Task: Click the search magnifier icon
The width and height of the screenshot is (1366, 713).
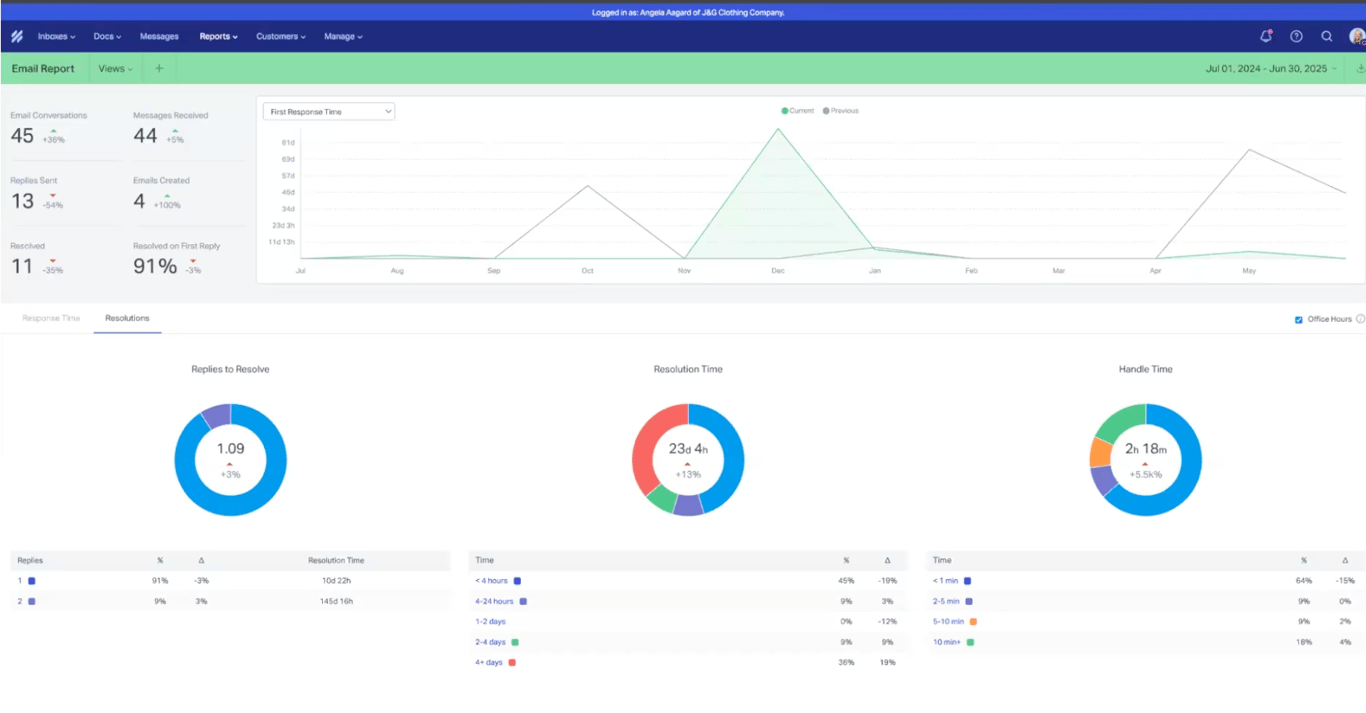Action: 1327,36
